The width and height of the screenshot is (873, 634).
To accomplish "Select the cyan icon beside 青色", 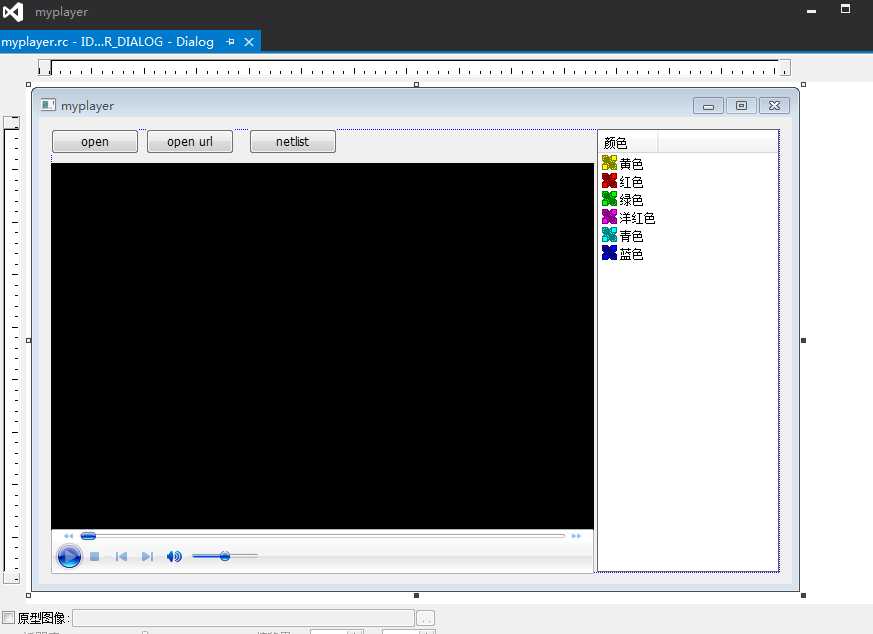I will (610, 234).
